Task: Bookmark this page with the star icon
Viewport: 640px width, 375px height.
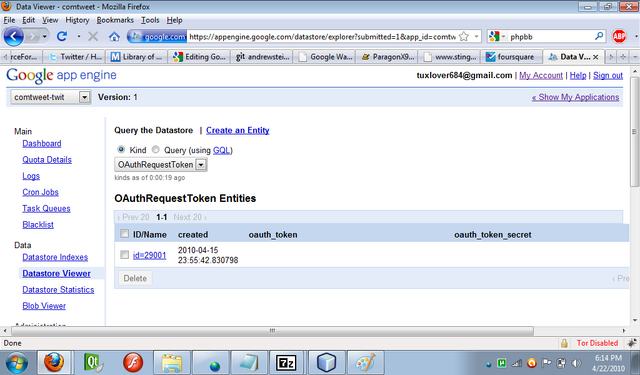Action: (x=464, y=37)
